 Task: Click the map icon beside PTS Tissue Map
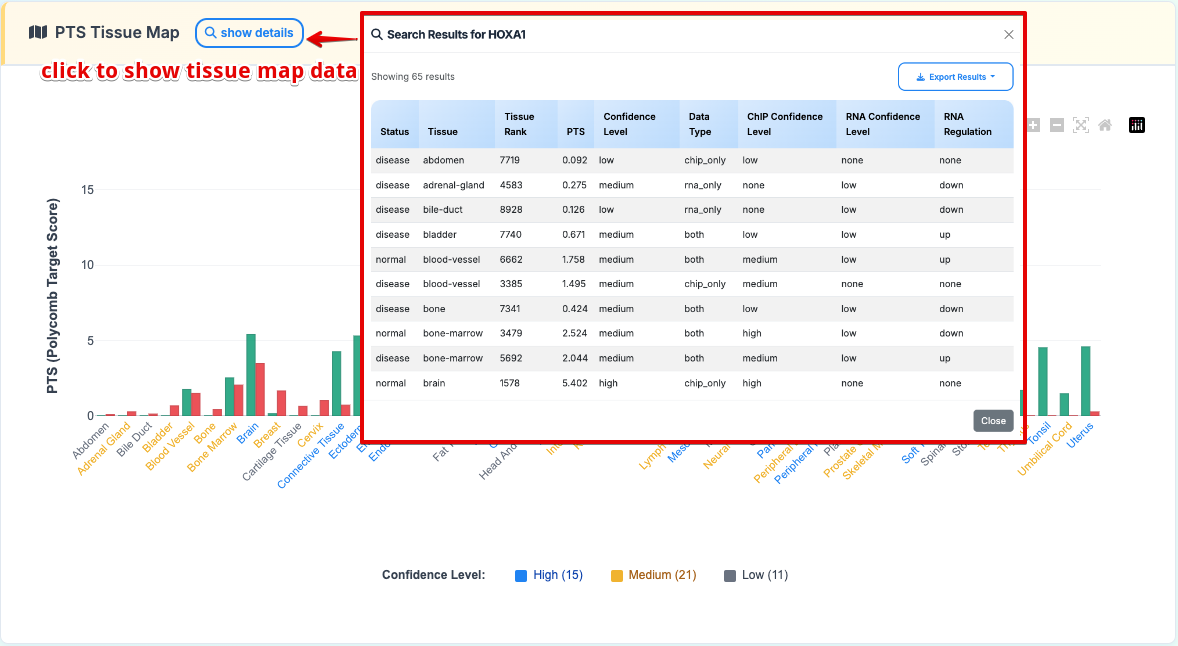click(x=37, y=31)
